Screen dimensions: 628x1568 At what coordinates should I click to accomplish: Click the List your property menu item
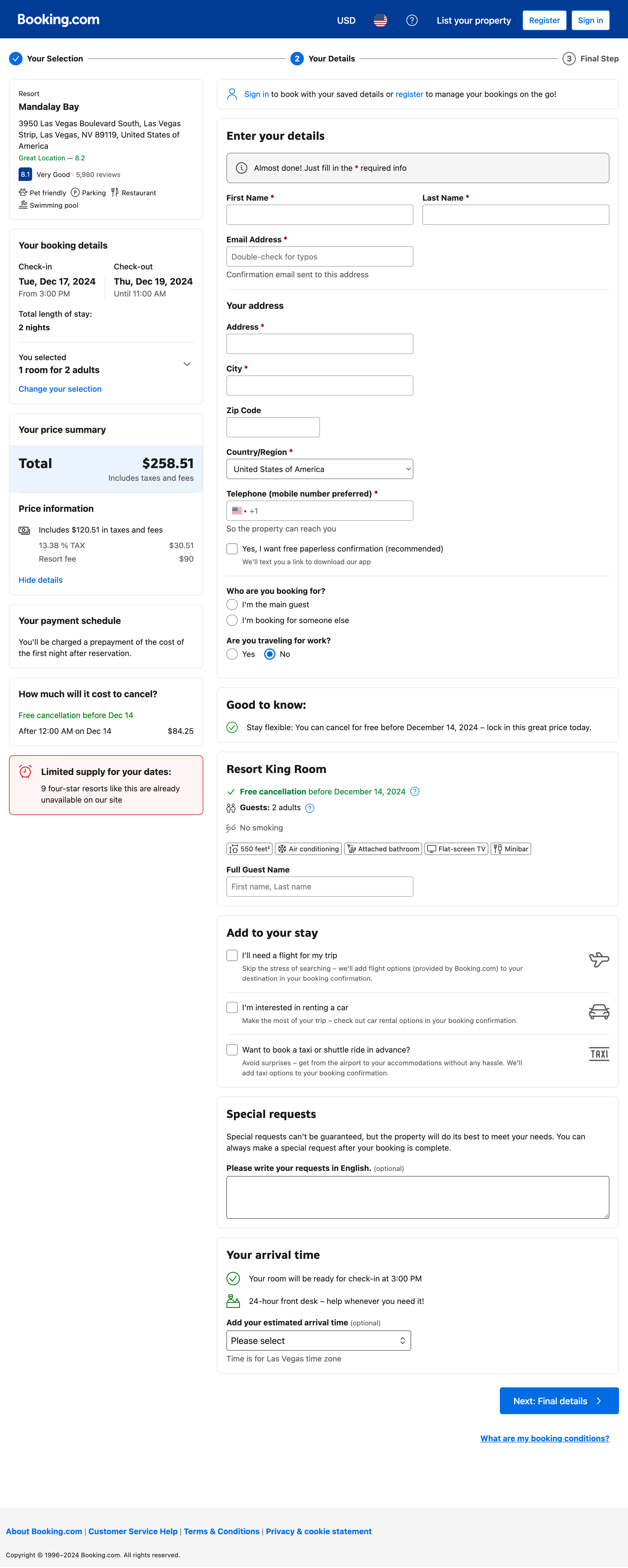(x=473, y=20)
